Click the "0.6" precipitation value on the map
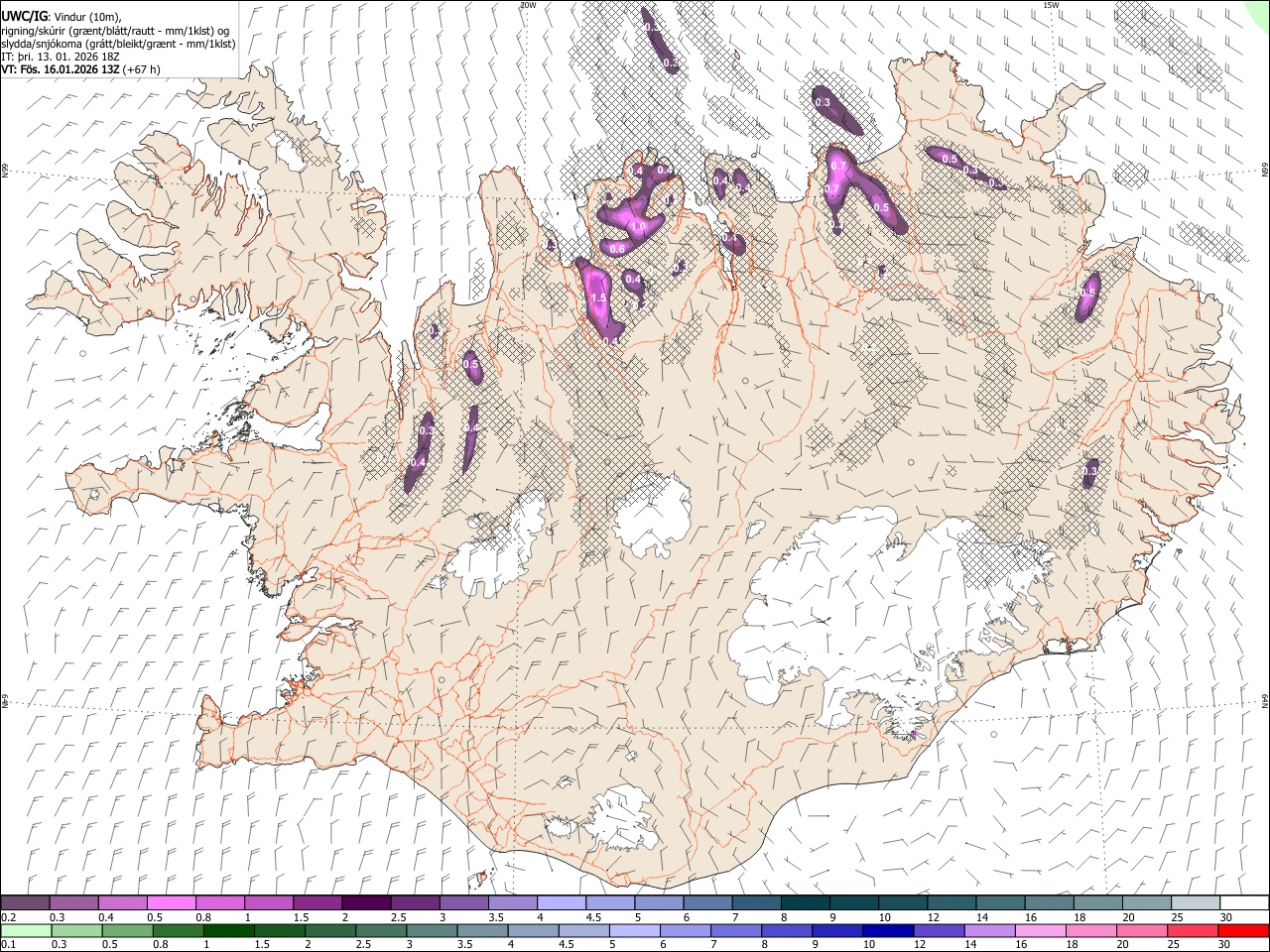This screenshot has width=1270, height=952. coord(616,249)
